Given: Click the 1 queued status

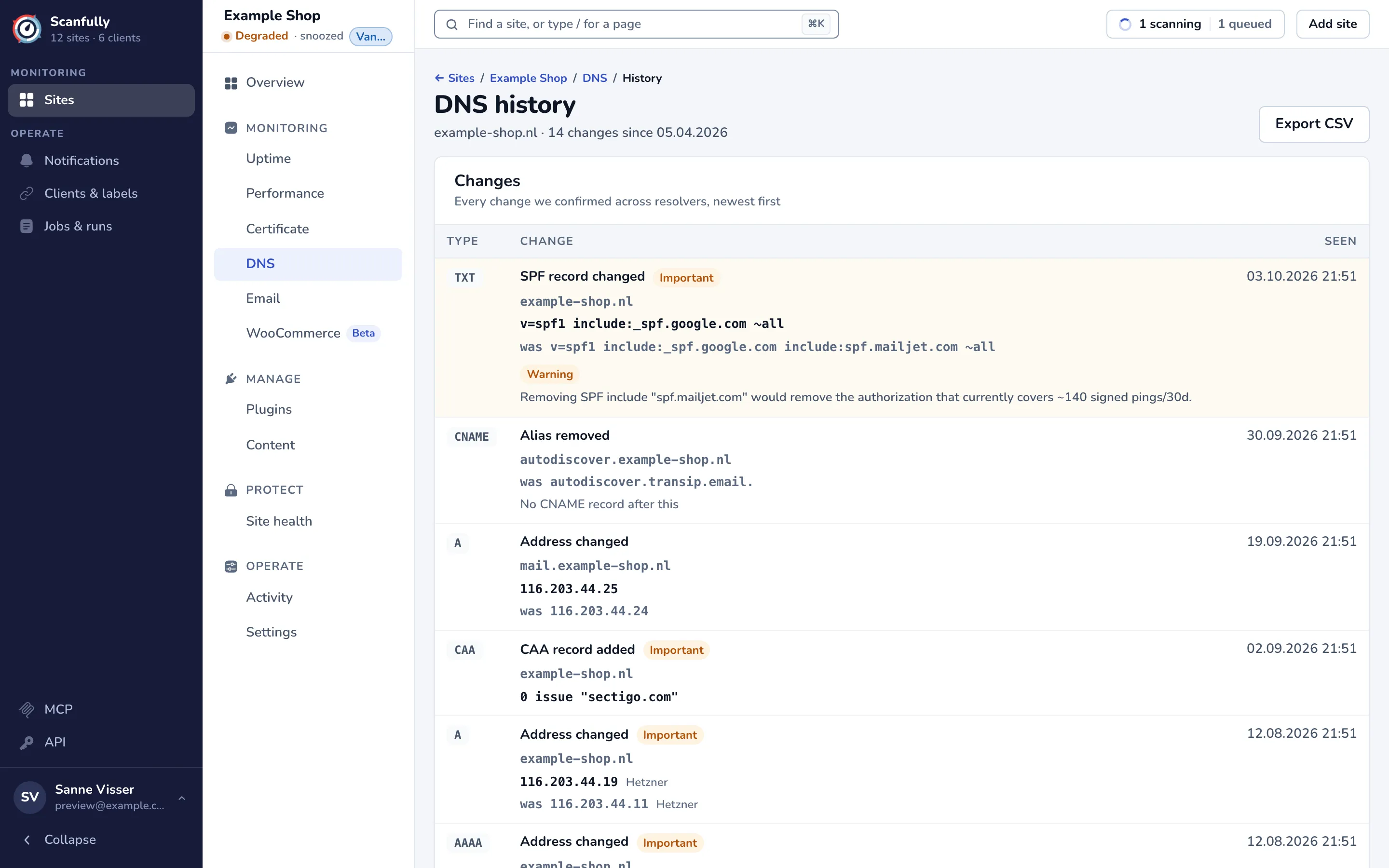Looking at the screenshot, I should click(x=1244, y=24).
